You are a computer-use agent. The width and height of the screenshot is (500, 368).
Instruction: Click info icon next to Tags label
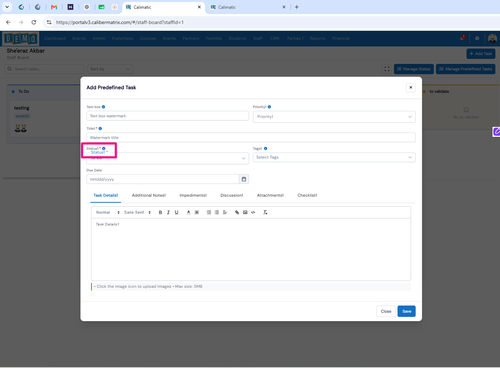coord(266,148)
